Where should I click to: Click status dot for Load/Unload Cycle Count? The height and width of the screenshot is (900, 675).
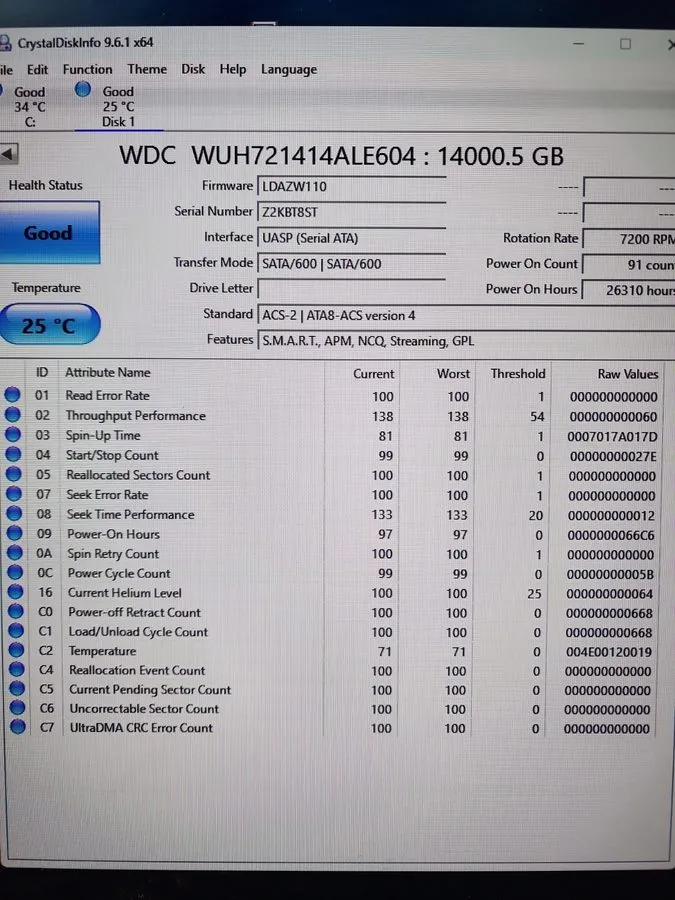[x=16, y=630]
